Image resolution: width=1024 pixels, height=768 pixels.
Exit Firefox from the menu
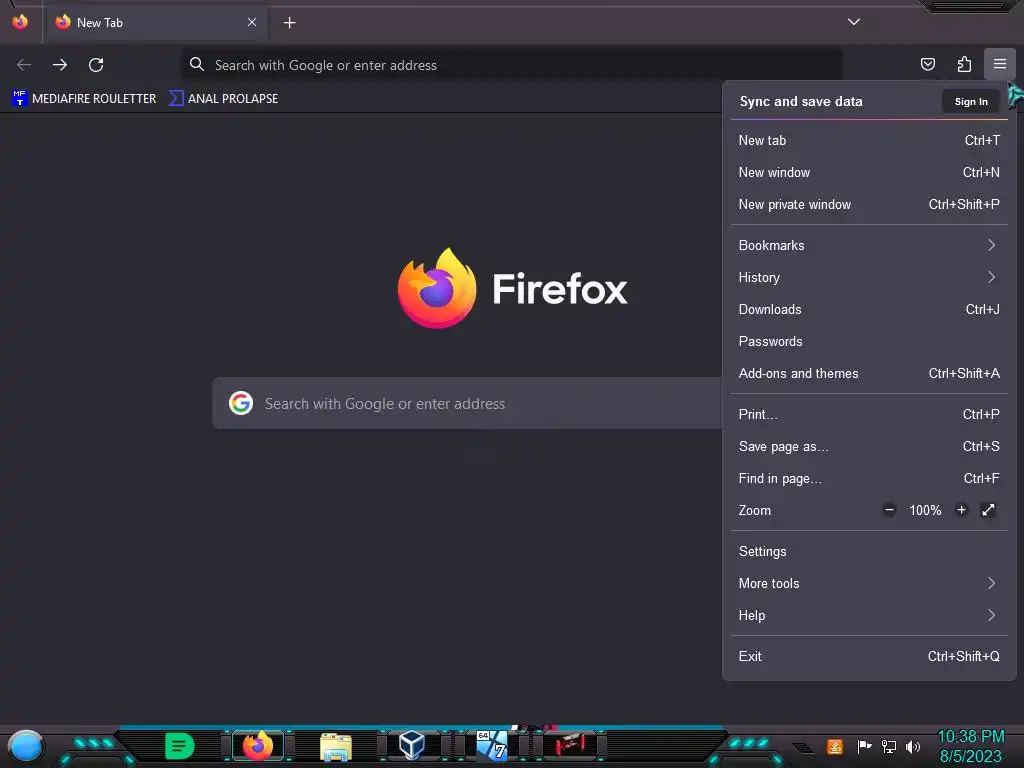869,656
